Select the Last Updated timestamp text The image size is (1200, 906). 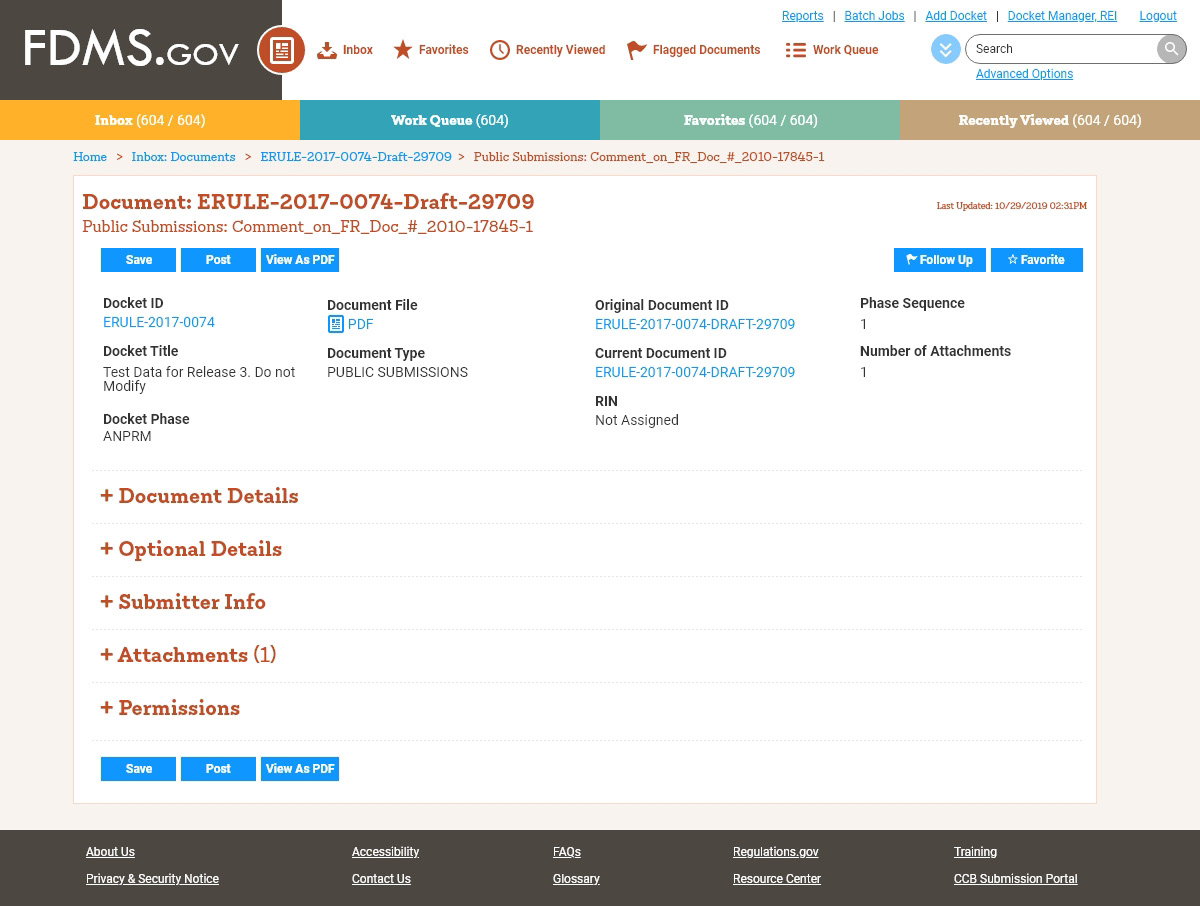(1012, 206)
